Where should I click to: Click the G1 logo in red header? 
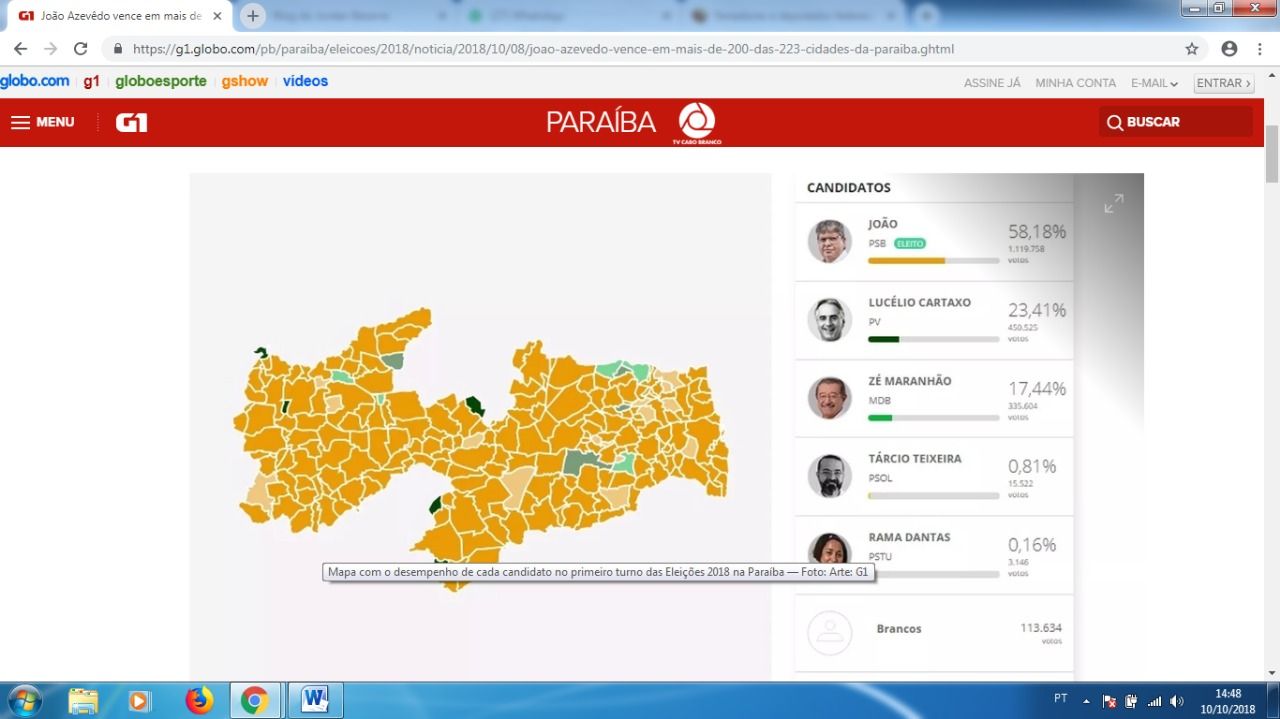point(131,122)
